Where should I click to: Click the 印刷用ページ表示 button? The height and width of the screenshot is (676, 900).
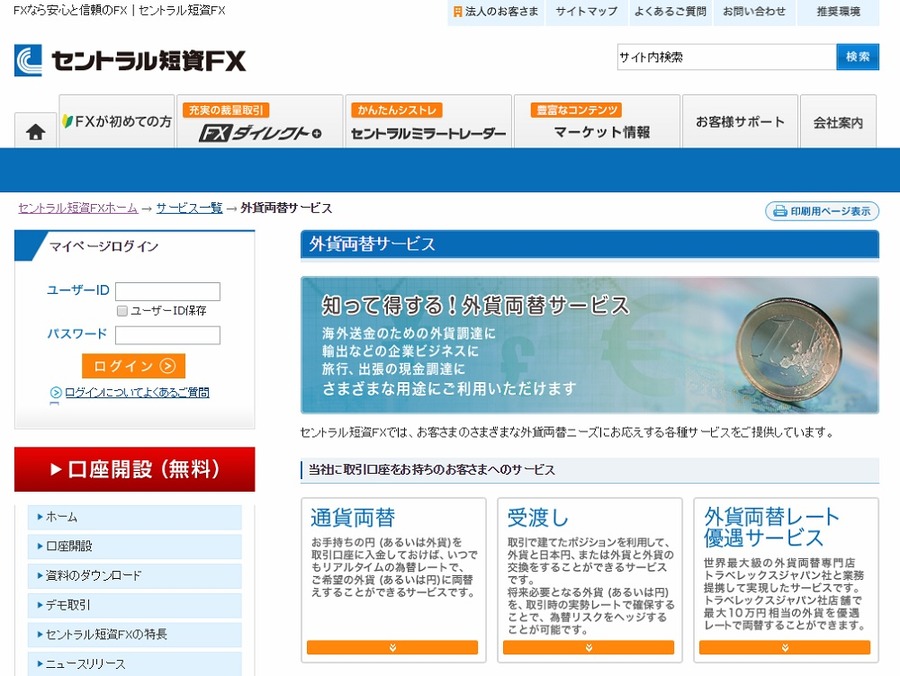click(x=822, y=211)
